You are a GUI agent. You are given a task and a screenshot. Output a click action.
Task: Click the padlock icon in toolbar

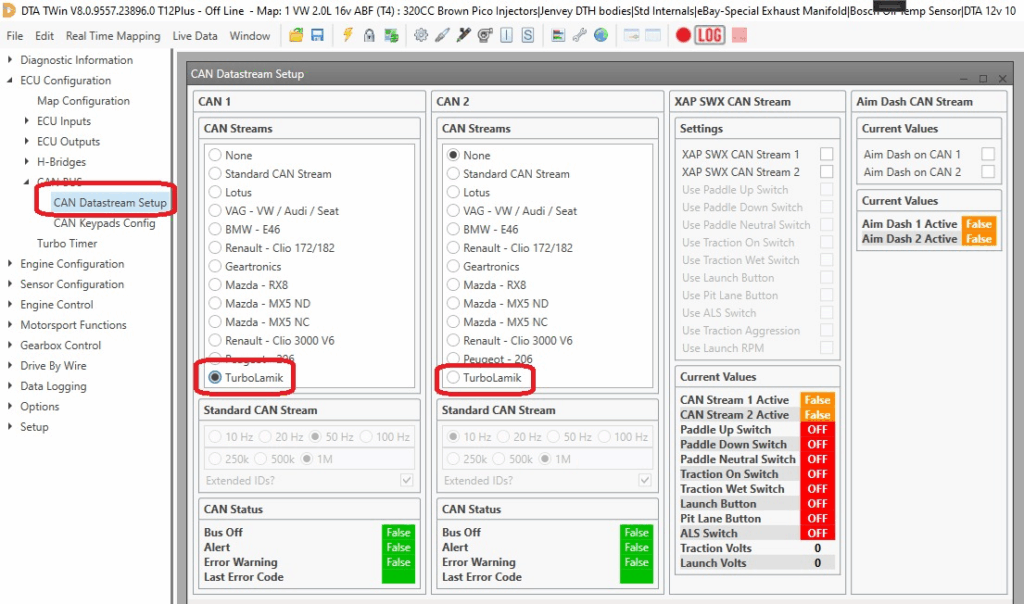[369, 35]
